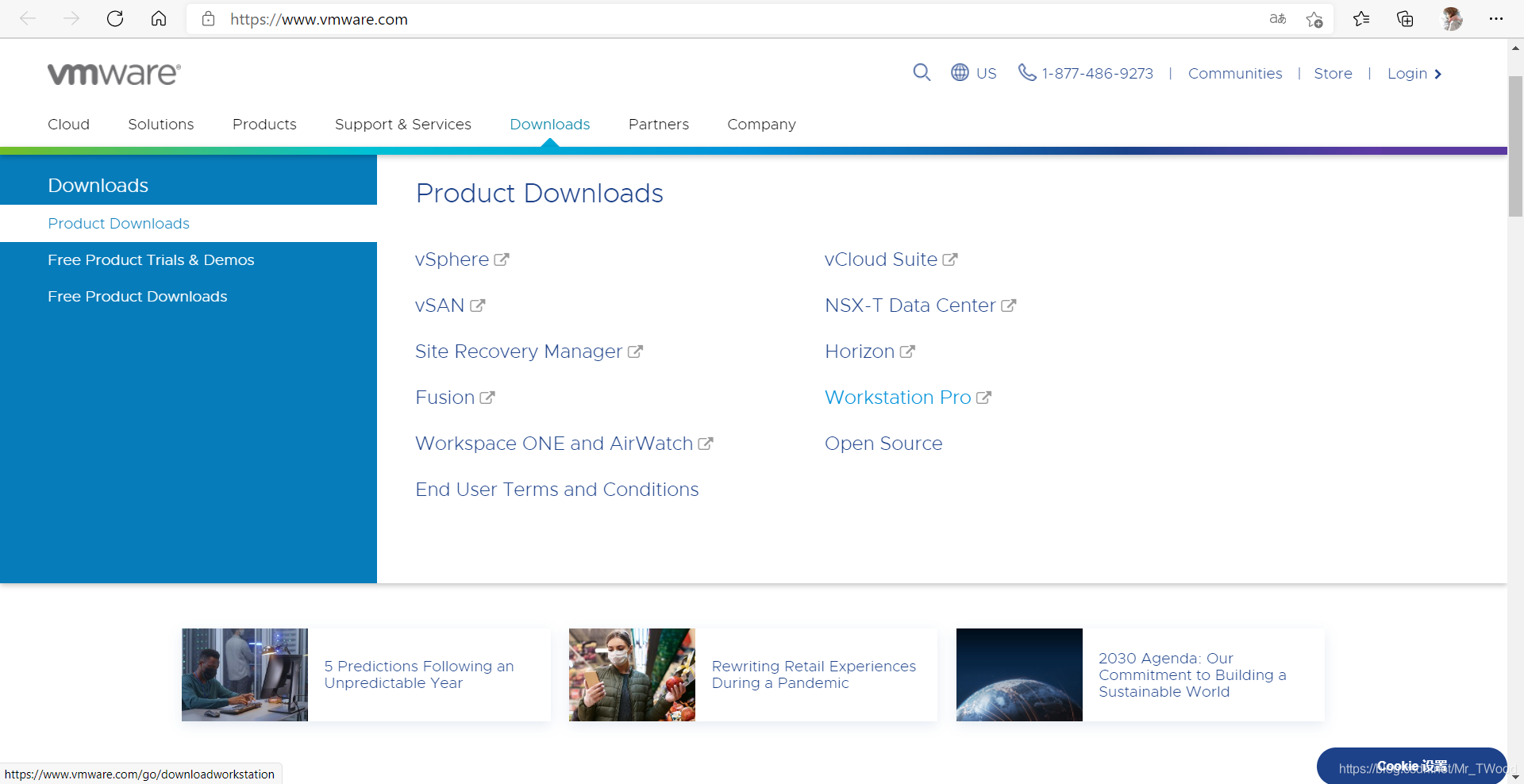
Task: Open NSX-T Data Center link
Action: [910, 306]
